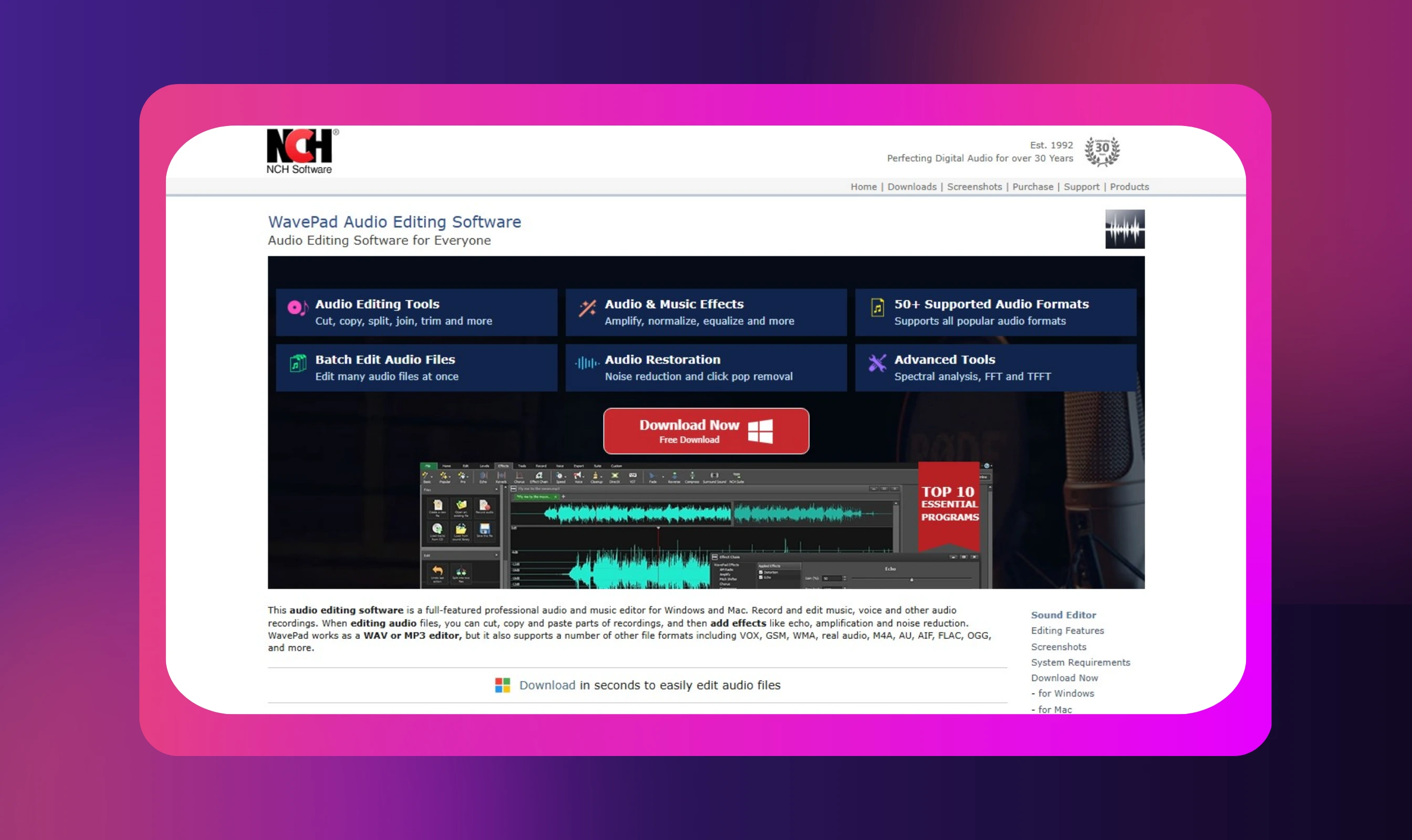1412x840 pixels.
Task: Click the sidebar Screenshots link
Action: [1058, 646]
